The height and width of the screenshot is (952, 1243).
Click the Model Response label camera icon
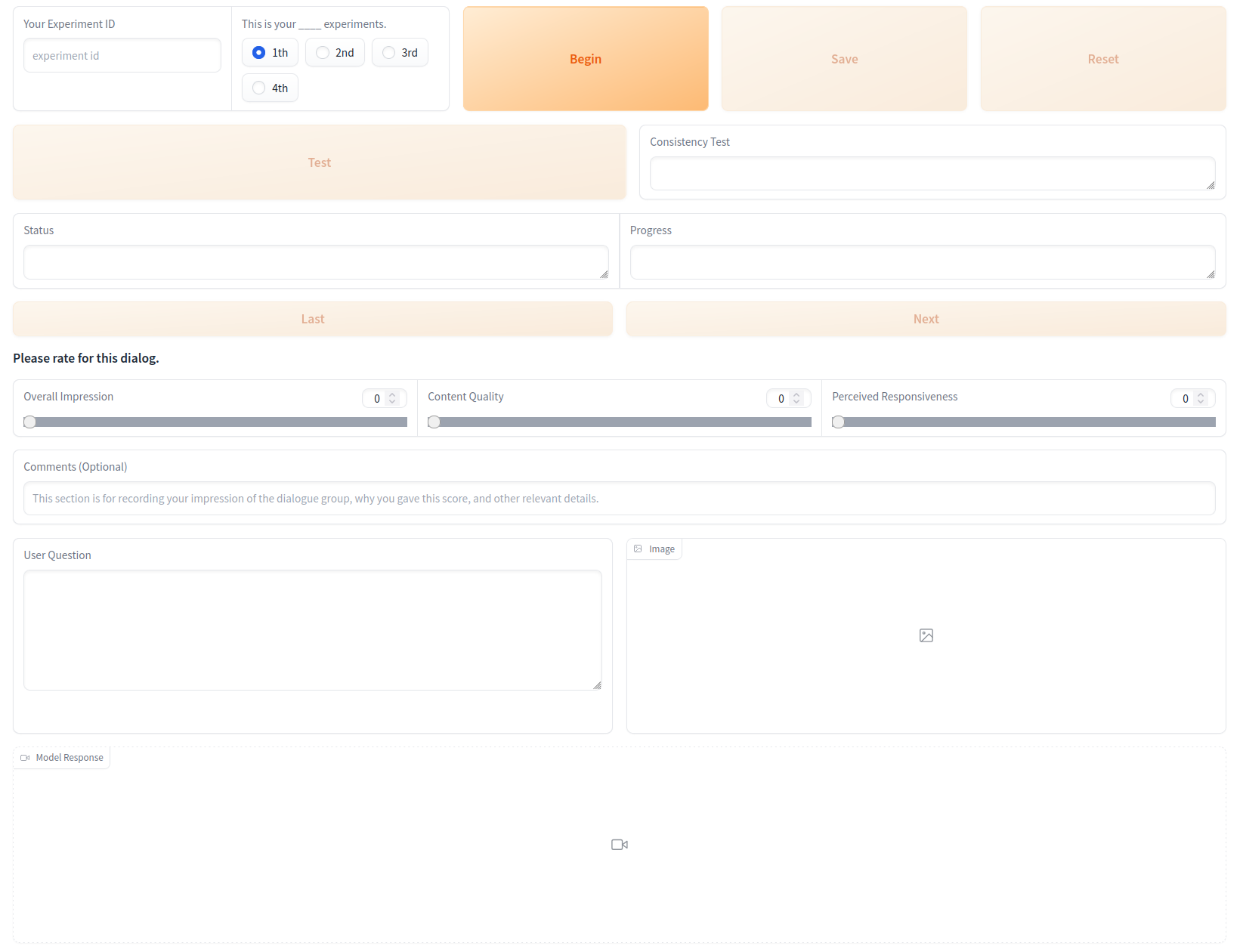25,758
